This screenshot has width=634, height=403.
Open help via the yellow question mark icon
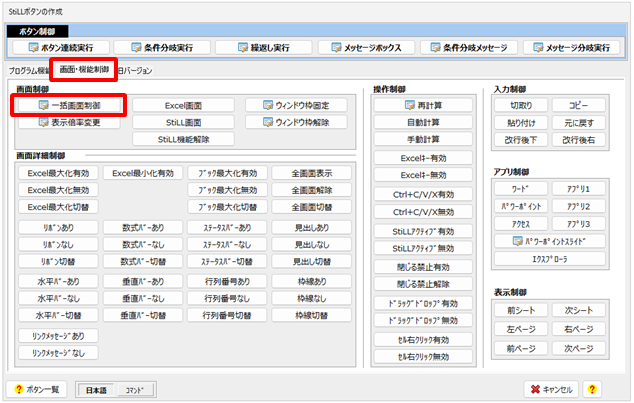pos(592,389)
